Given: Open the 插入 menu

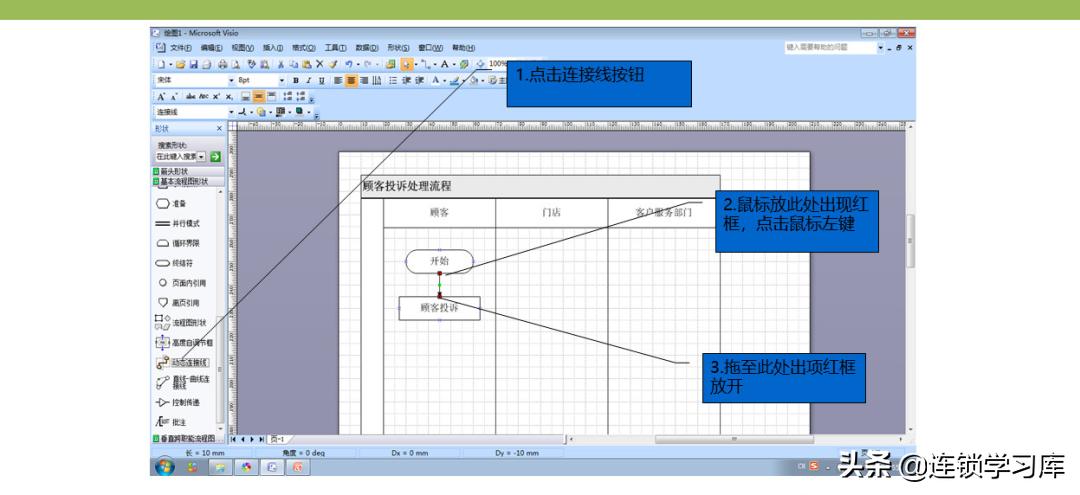Looking at the screenshot, I should tap(273, 48).
